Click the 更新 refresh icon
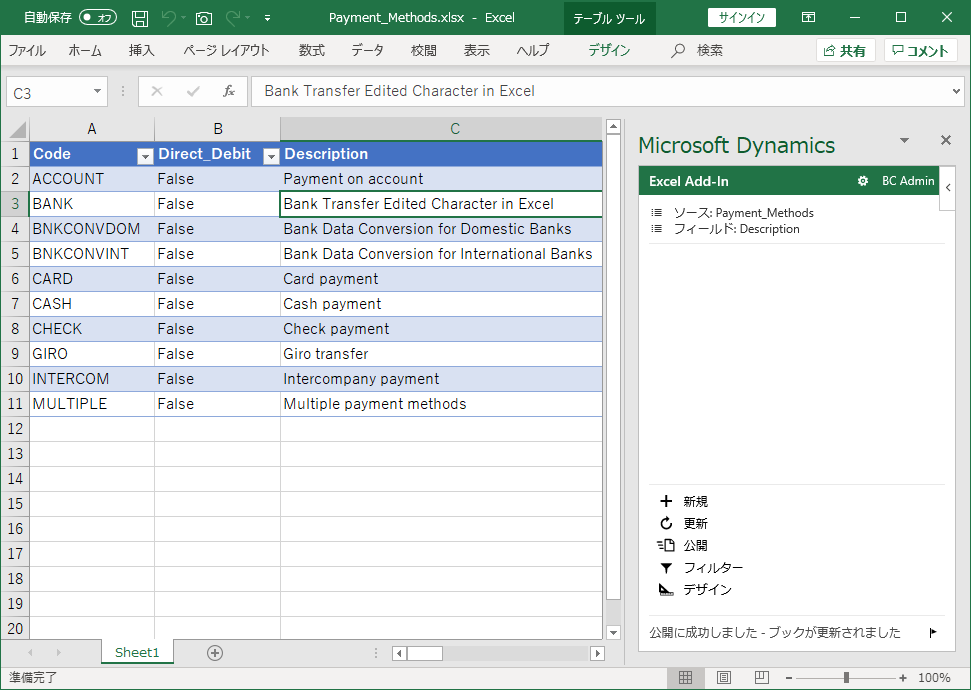This screenshot has height=690, width=971. coord(666,523)
